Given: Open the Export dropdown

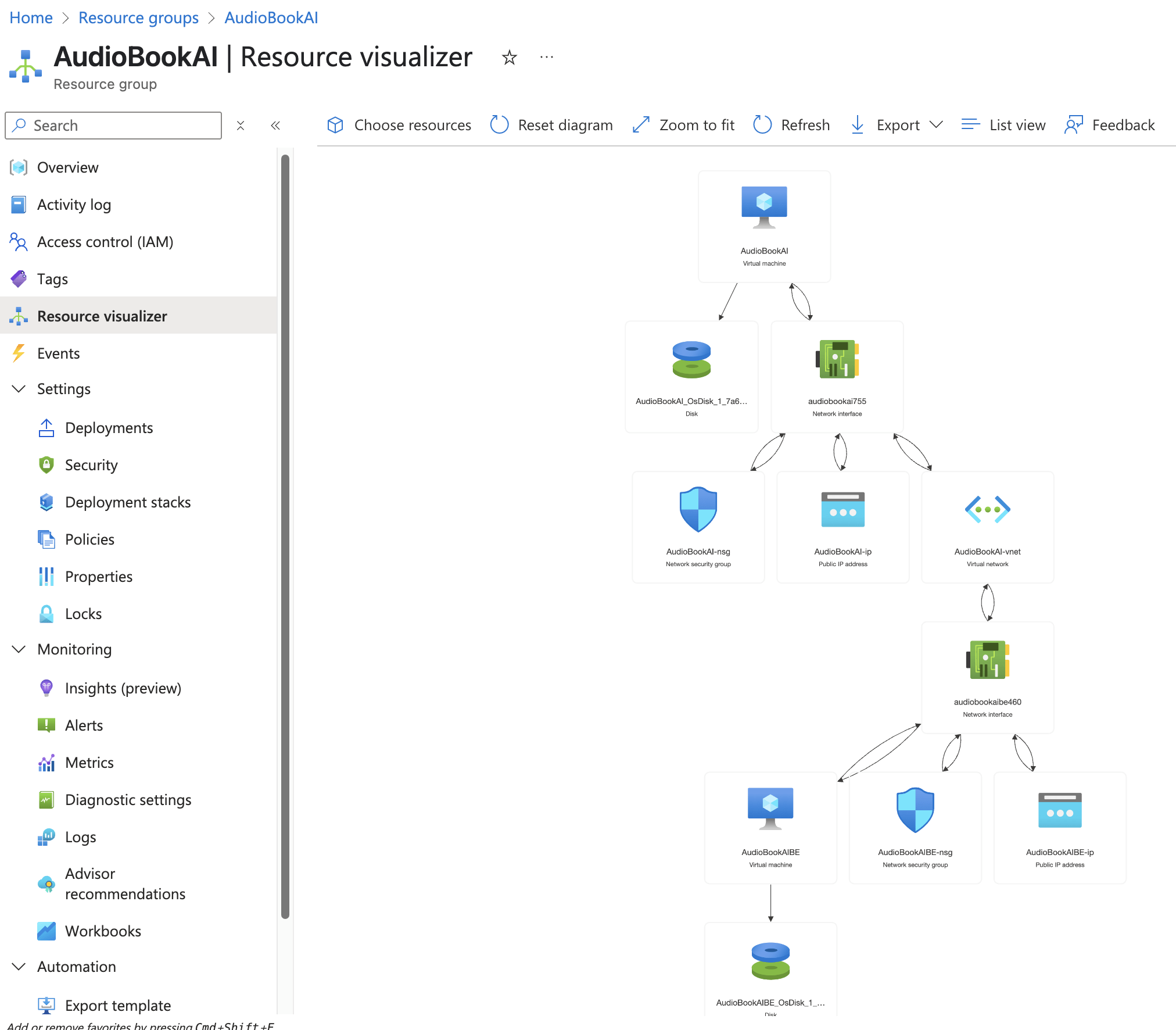Looking at the screenshot, I should pyautogui.click(x=897, y=125).
